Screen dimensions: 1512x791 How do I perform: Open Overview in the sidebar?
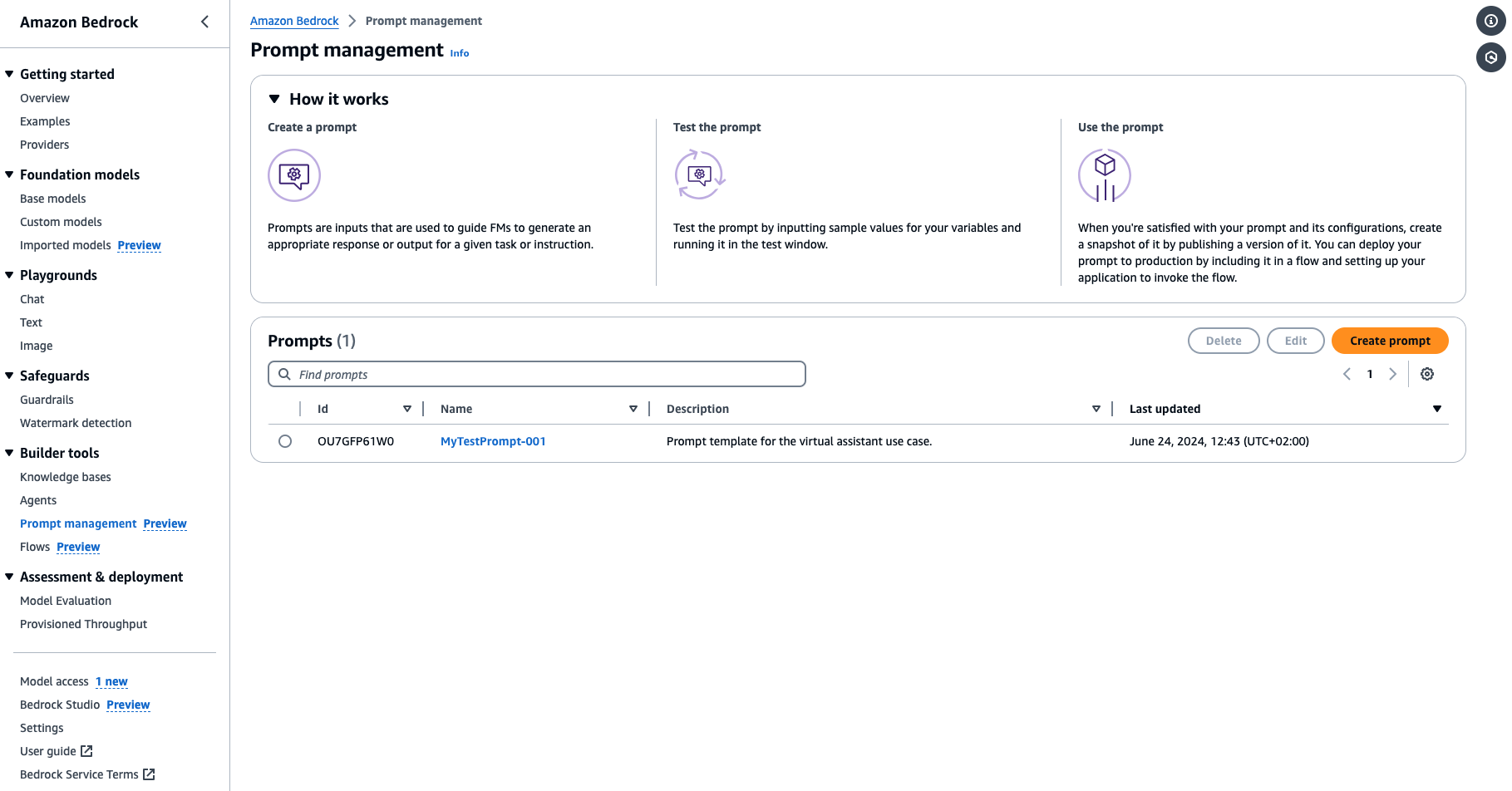[45, 98]
